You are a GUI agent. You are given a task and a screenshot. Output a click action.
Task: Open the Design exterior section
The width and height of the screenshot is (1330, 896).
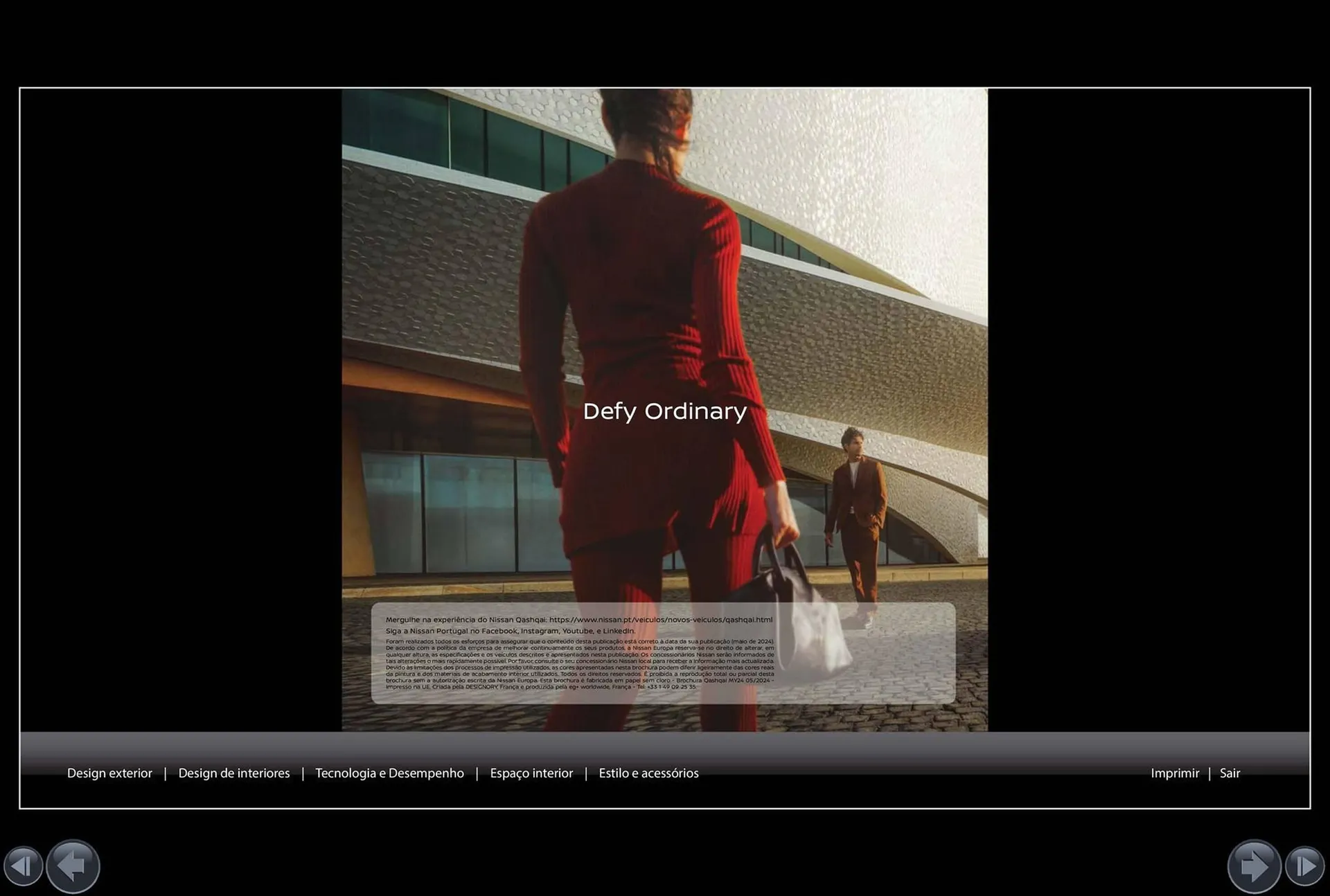pos(109,773)
